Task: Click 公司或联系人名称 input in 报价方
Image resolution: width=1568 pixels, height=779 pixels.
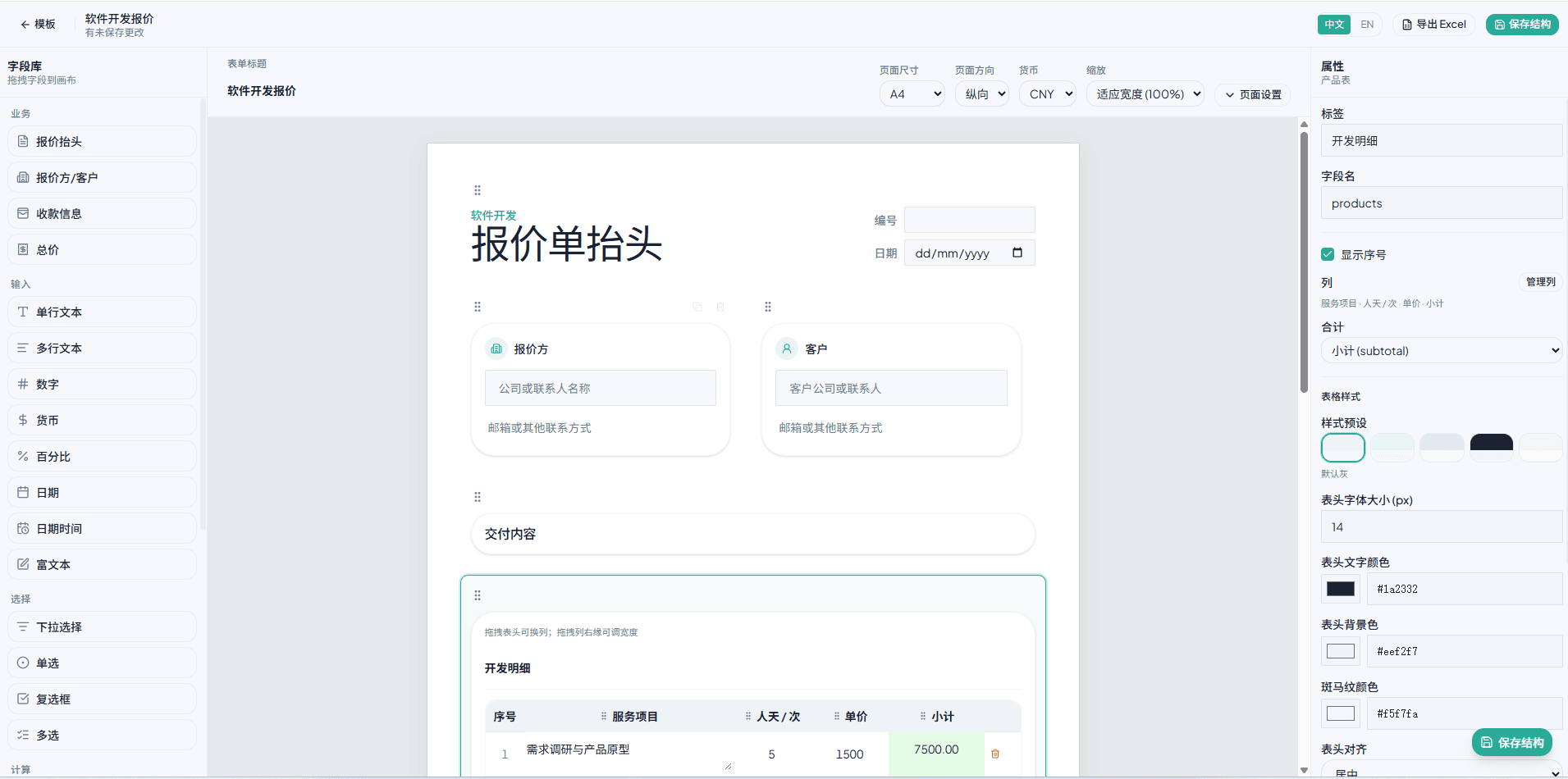Action: [601, 388]
